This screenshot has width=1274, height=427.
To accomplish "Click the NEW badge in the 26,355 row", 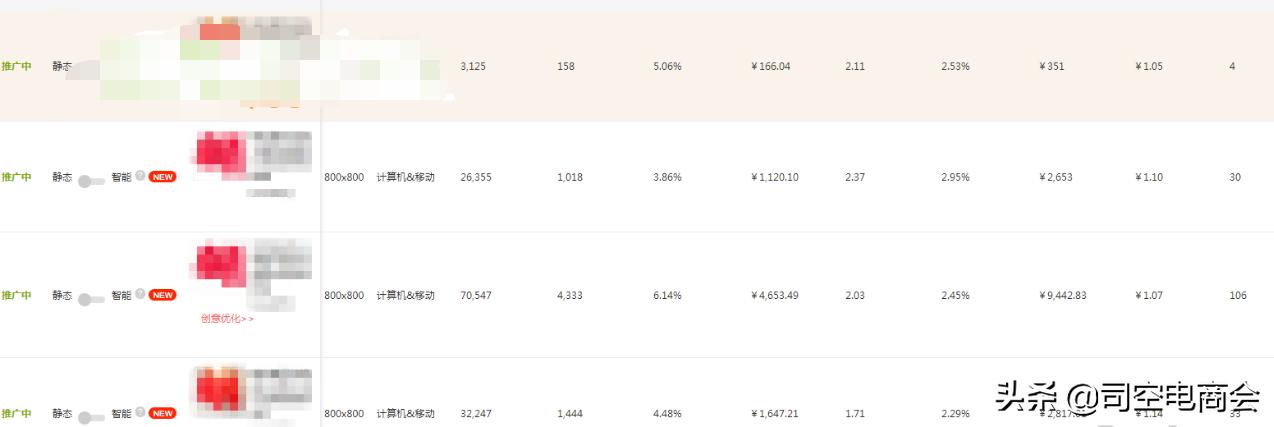I will [x=163, y=177].
